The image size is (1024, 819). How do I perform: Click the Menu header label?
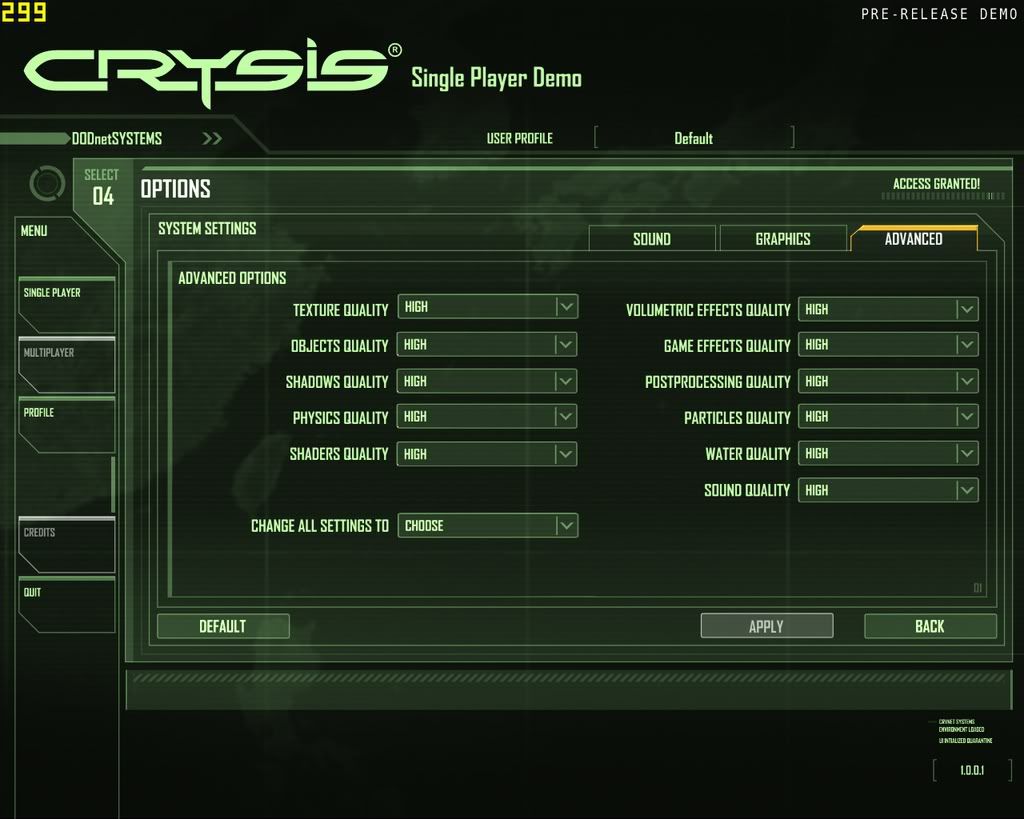[34, 231]
